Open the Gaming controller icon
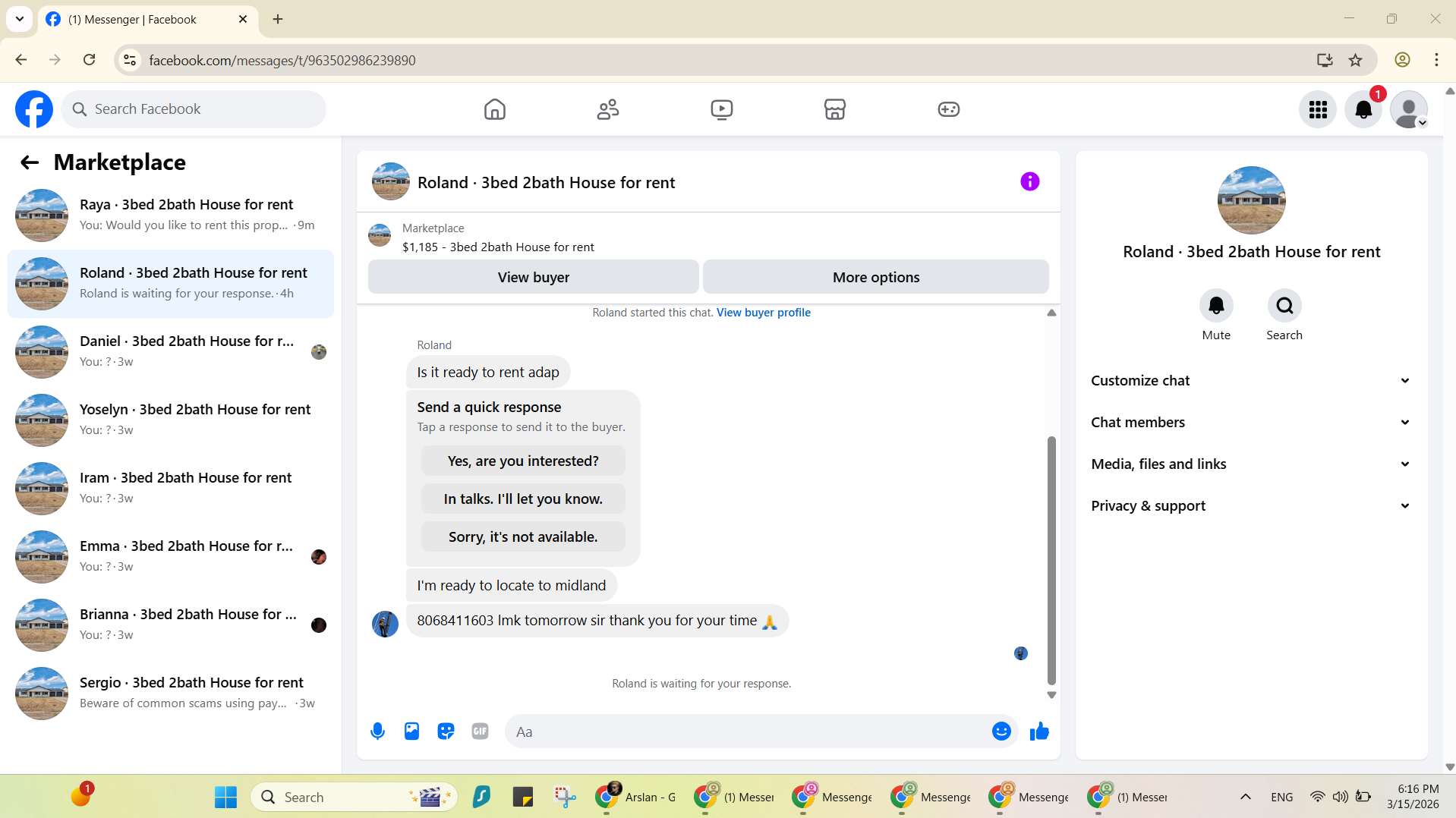This screenshot has width=1456, height=818. coord(948,109)
